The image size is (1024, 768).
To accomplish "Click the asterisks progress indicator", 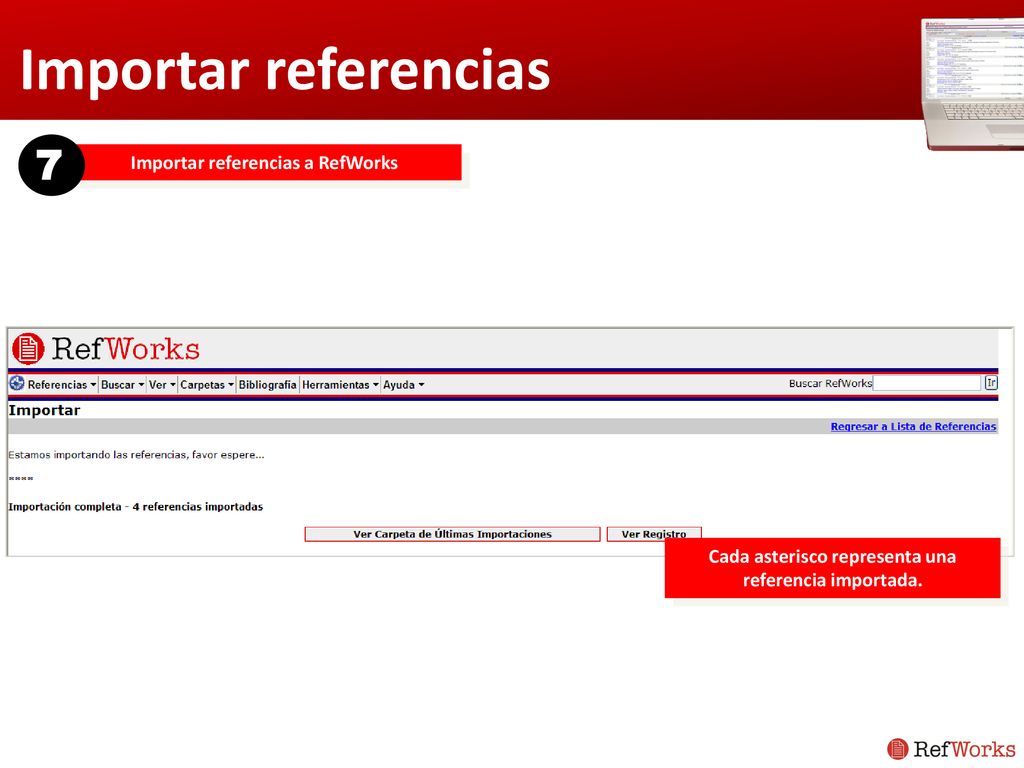I will coord(21,479).
